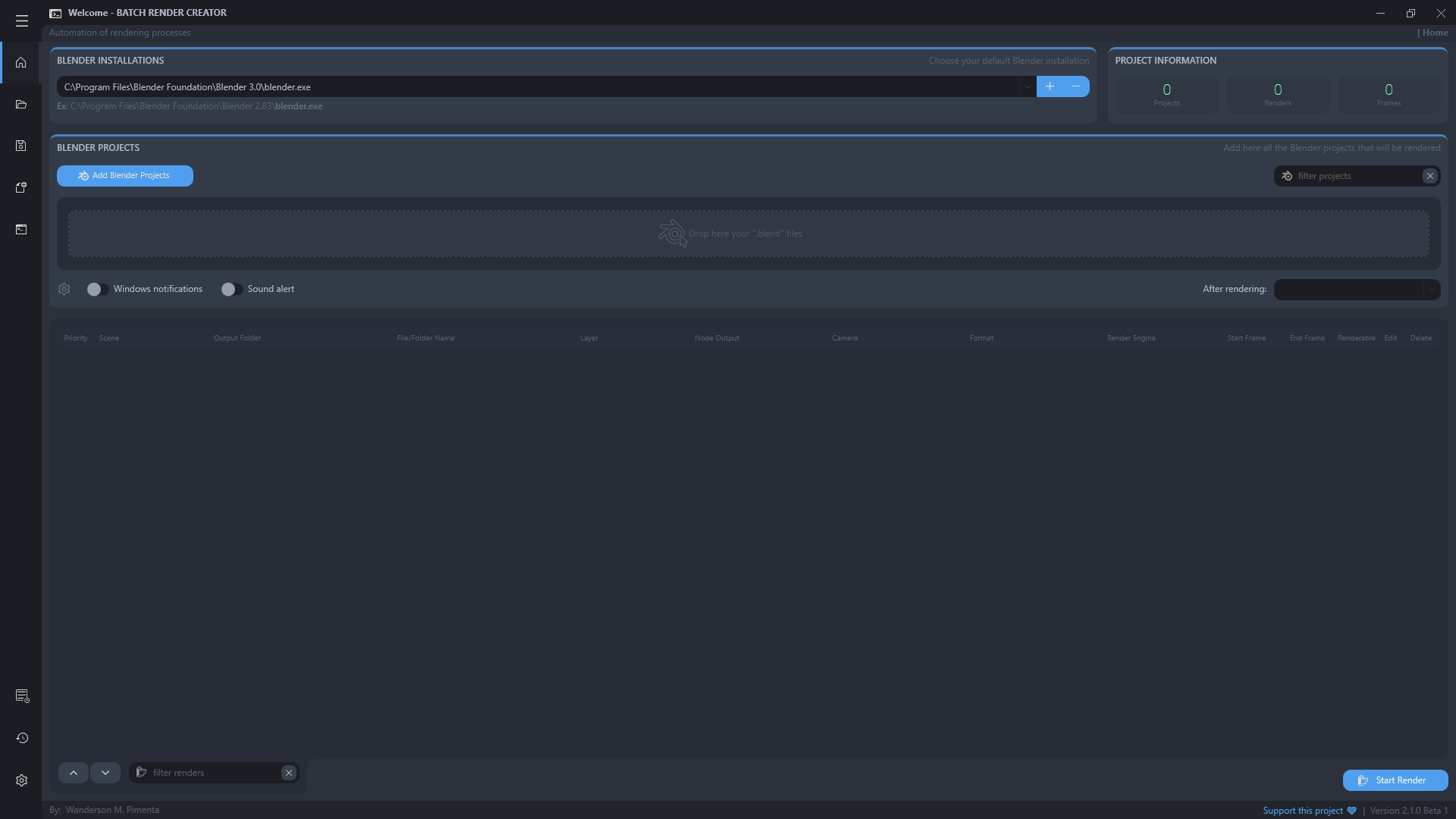Image resolution: width=1456 pixels, height=819 pixels.
Task: Click the Camera column header
Action: coord(845,338)
